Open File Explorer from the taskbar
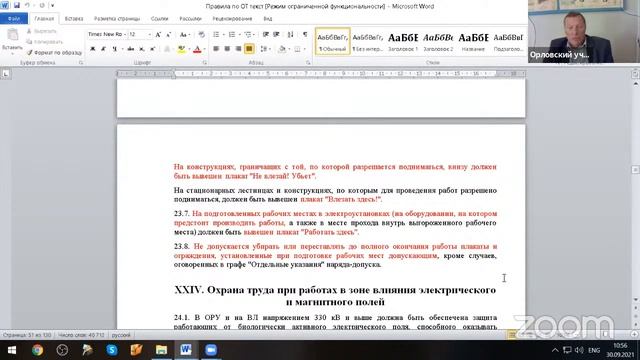 click(161, 350)
